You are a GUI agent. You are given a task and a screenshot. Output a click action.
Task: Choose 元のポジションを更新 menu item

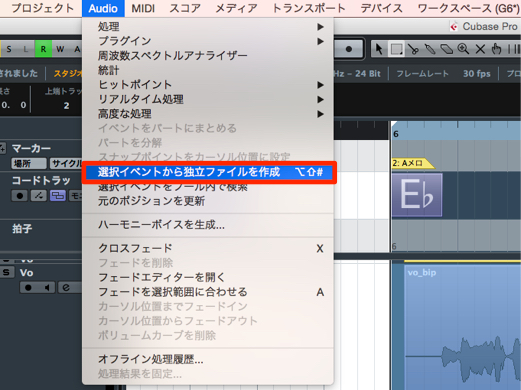pyautogui.click(x=208, y=201)
